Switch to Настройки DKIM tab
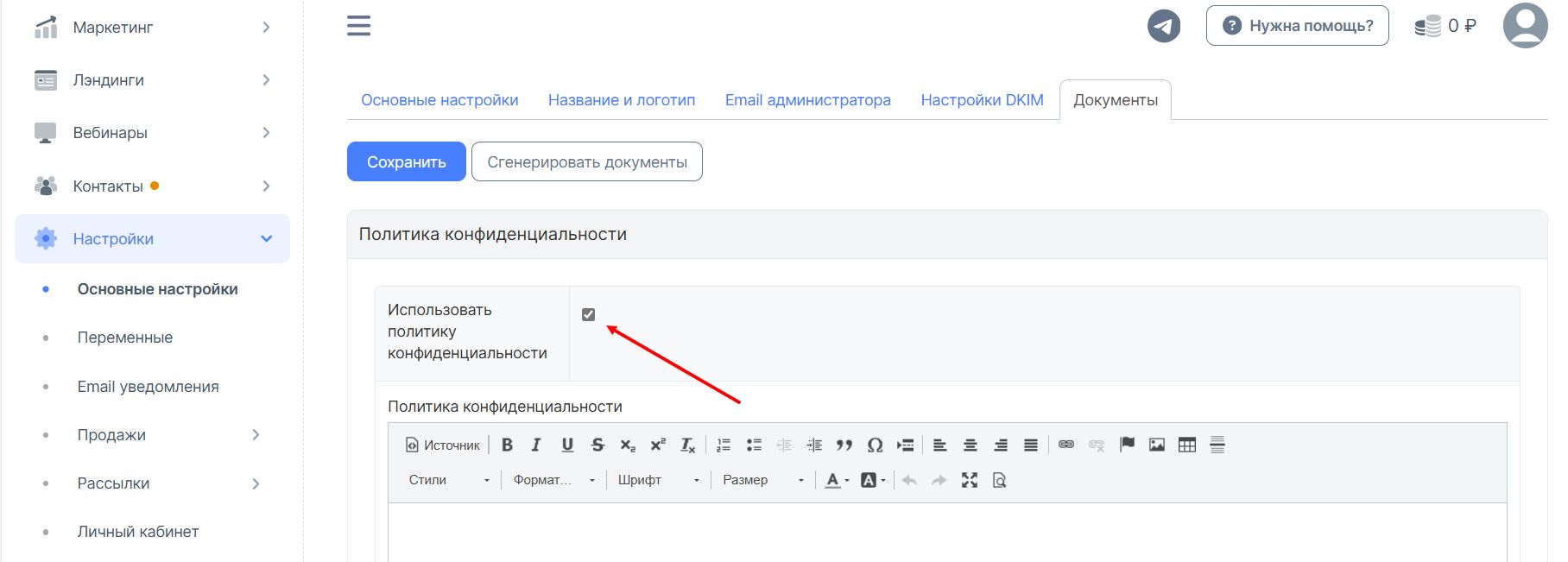 click(x=982, y=100)
